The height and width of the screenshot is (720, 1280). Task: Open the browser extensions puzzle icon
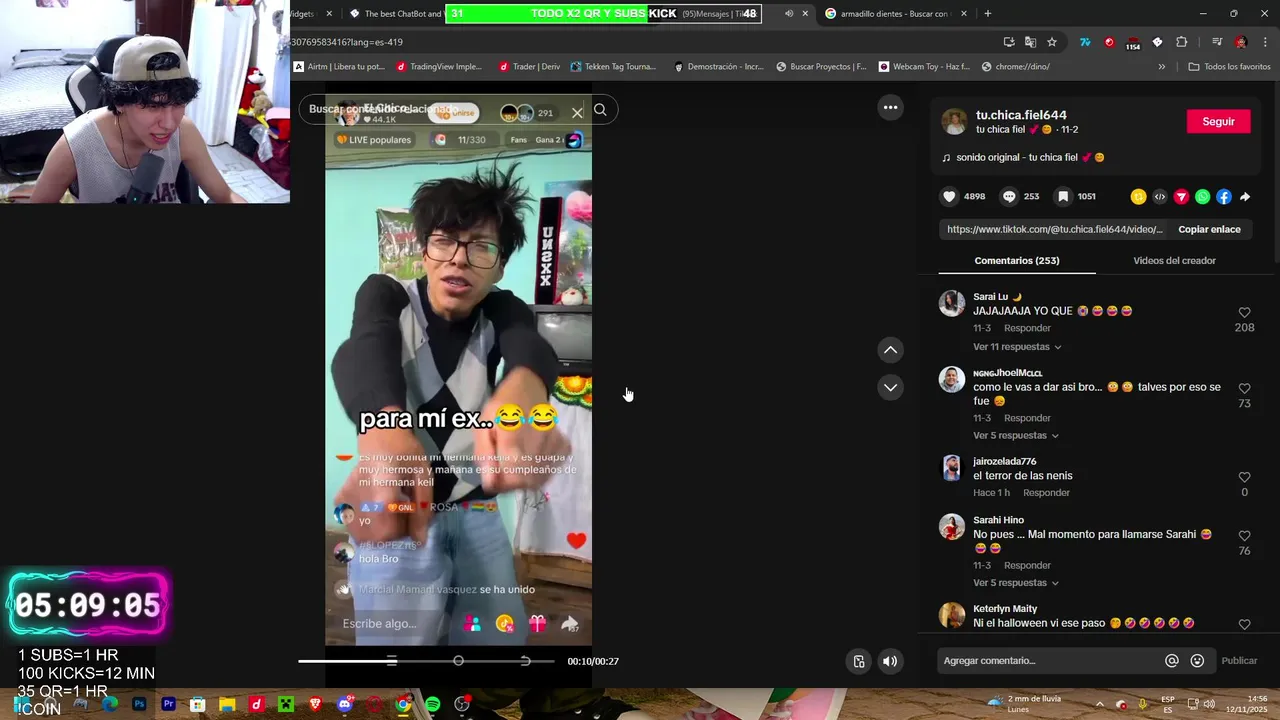(x=1182, y=42)
